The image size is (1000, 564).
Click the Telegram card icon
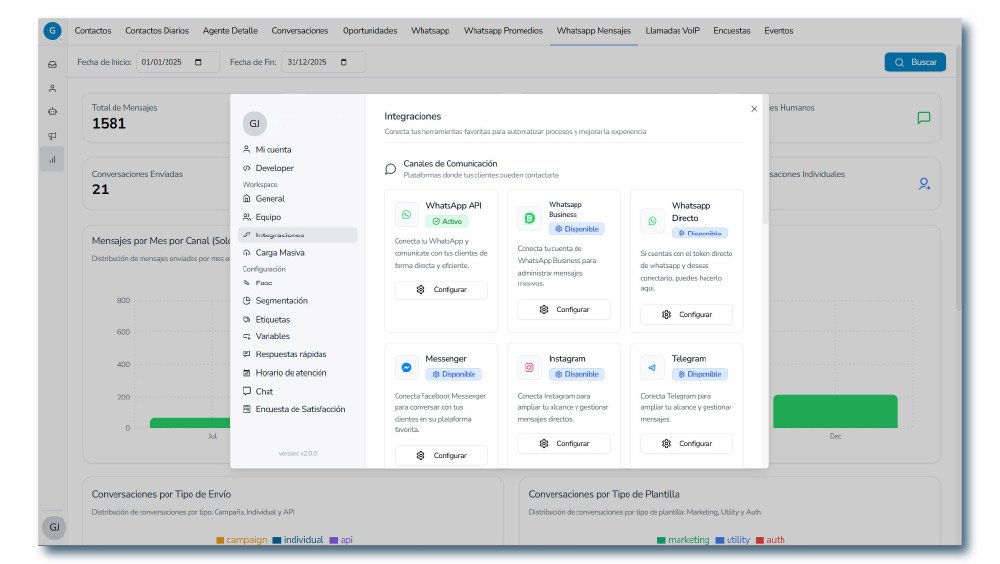pos(652,367)
